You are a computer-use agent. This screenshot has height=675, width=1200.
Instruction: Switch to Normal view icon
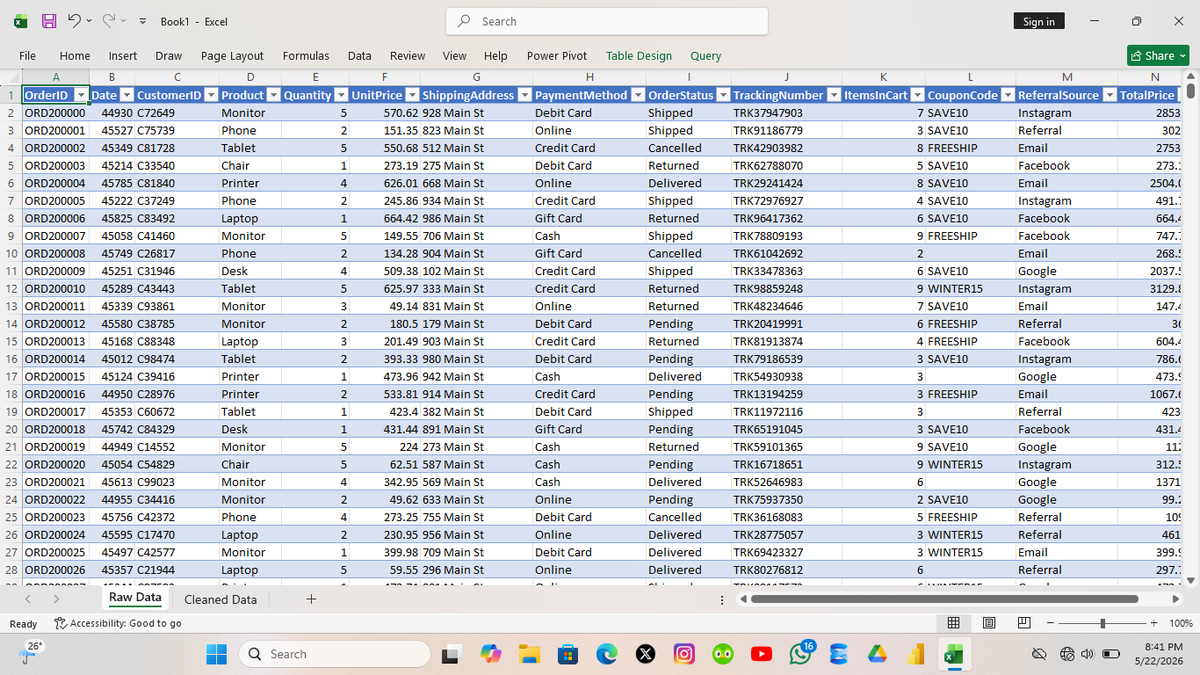tap(955, 623)
